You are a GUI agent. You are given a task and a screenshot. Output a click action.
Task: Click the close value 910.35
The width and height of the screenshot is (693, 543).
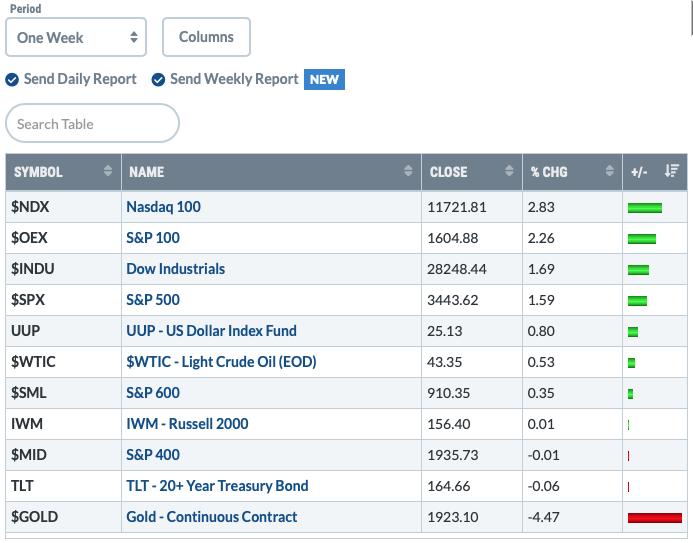click(449, 393)
